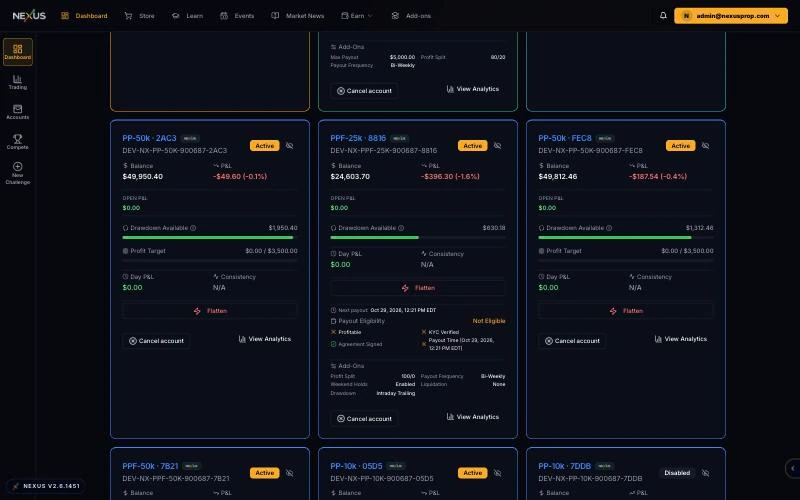This screenshot has width=800, height=500.
Task: Open Market News
Action: click(297, 16)
